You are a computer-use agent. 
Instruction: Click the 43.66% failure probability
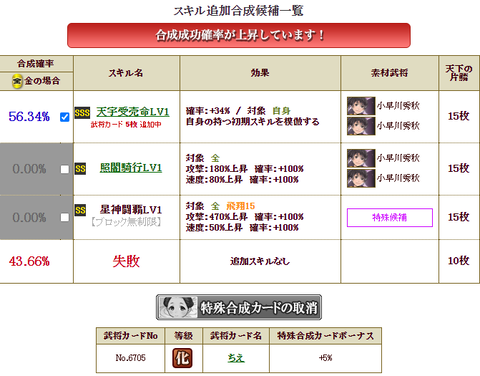29,261
